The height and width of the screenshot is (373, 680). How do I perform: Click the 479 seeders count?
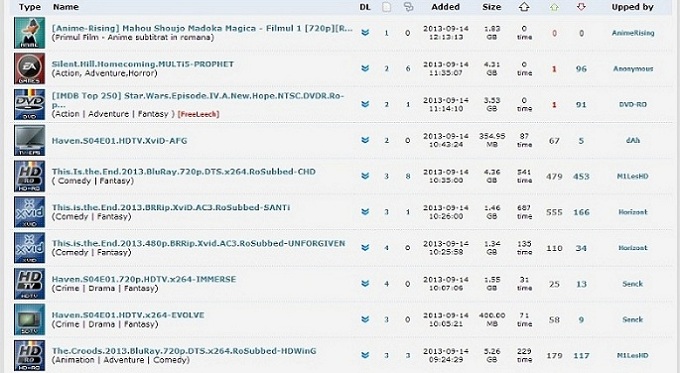pos(554,177)
